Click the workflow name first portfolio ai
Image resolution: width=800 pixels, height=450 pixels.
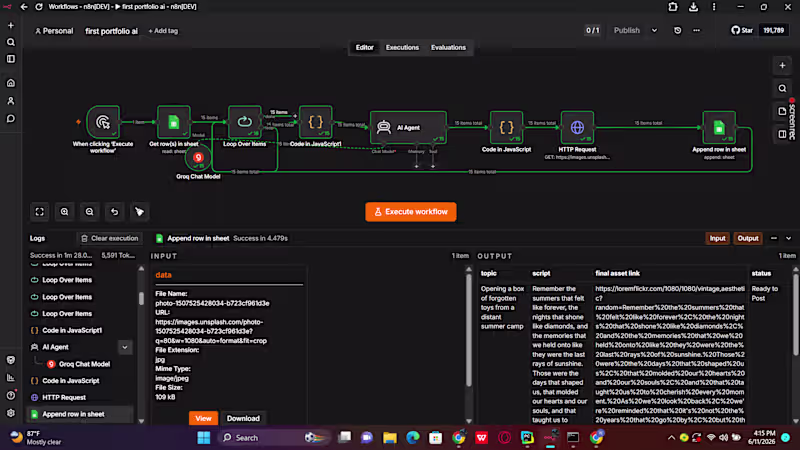(111, 31)
